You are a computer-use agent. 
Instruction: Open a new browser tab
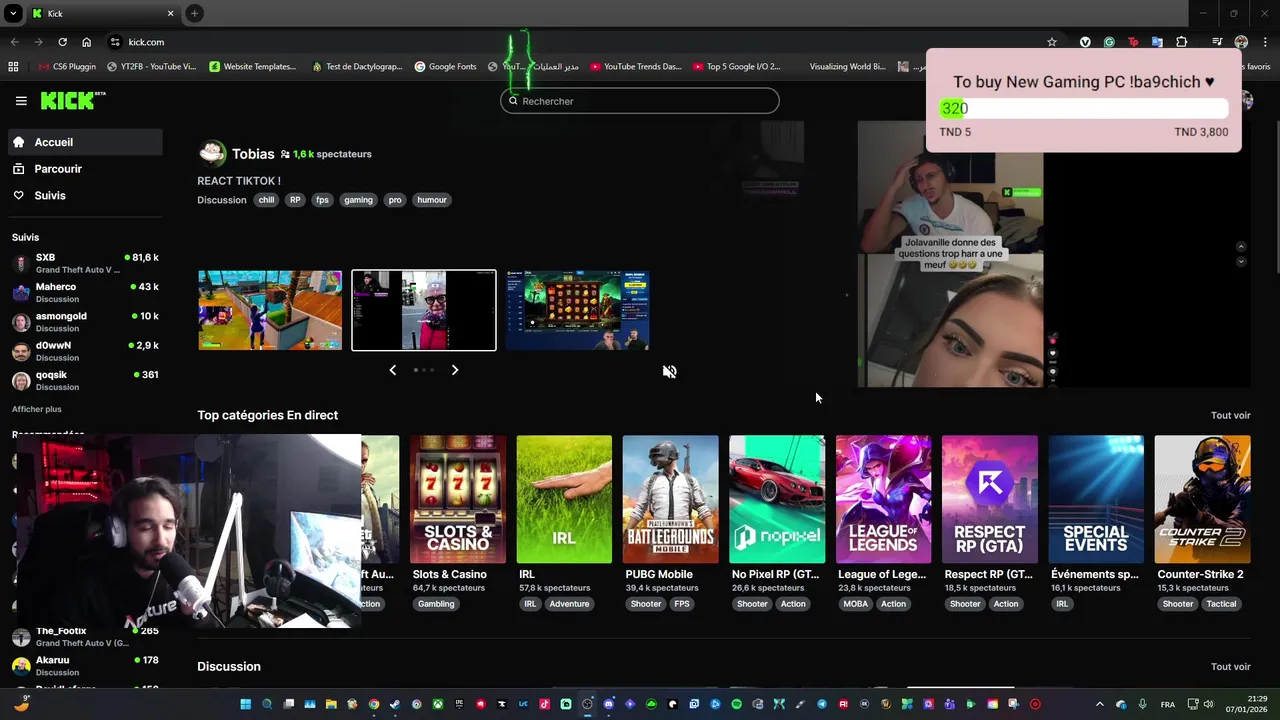click(194, 13)
